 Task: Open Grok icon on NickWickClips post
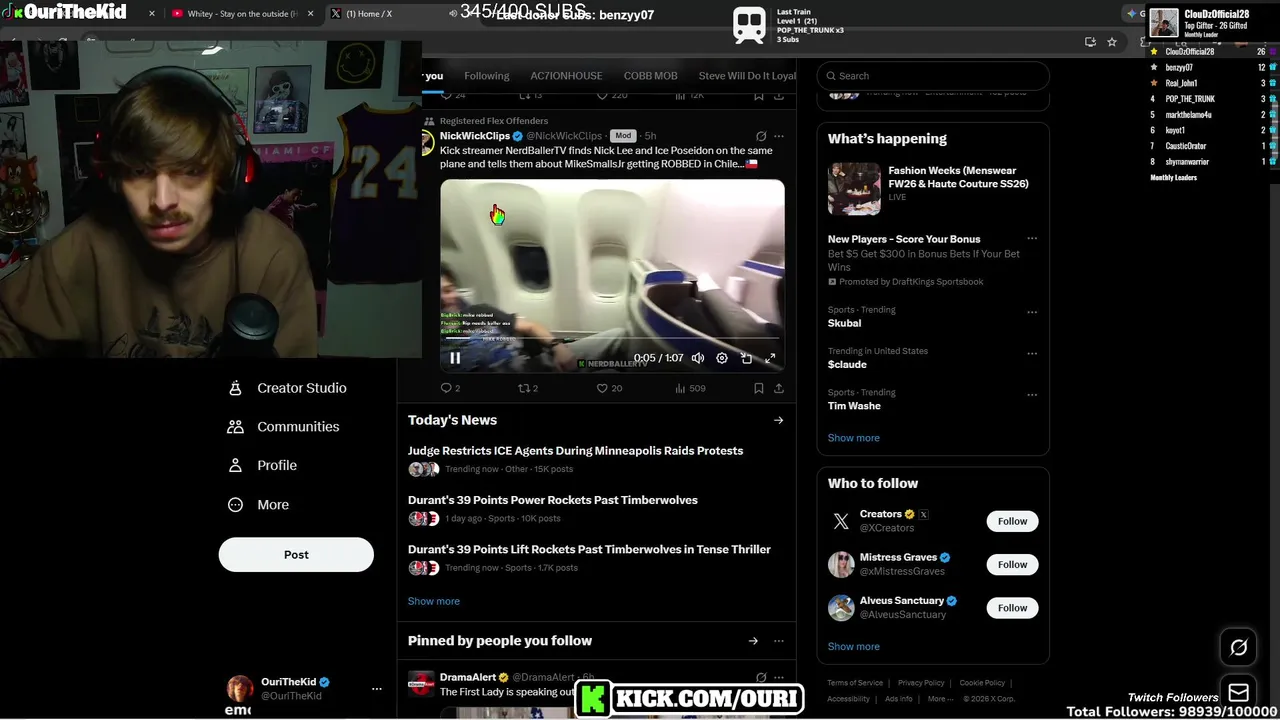pos(761,136)
